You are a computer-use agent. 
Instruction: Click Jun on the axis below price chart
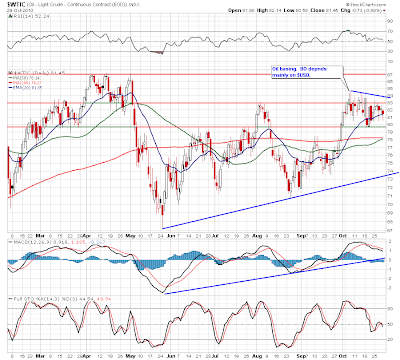[170, 235]
